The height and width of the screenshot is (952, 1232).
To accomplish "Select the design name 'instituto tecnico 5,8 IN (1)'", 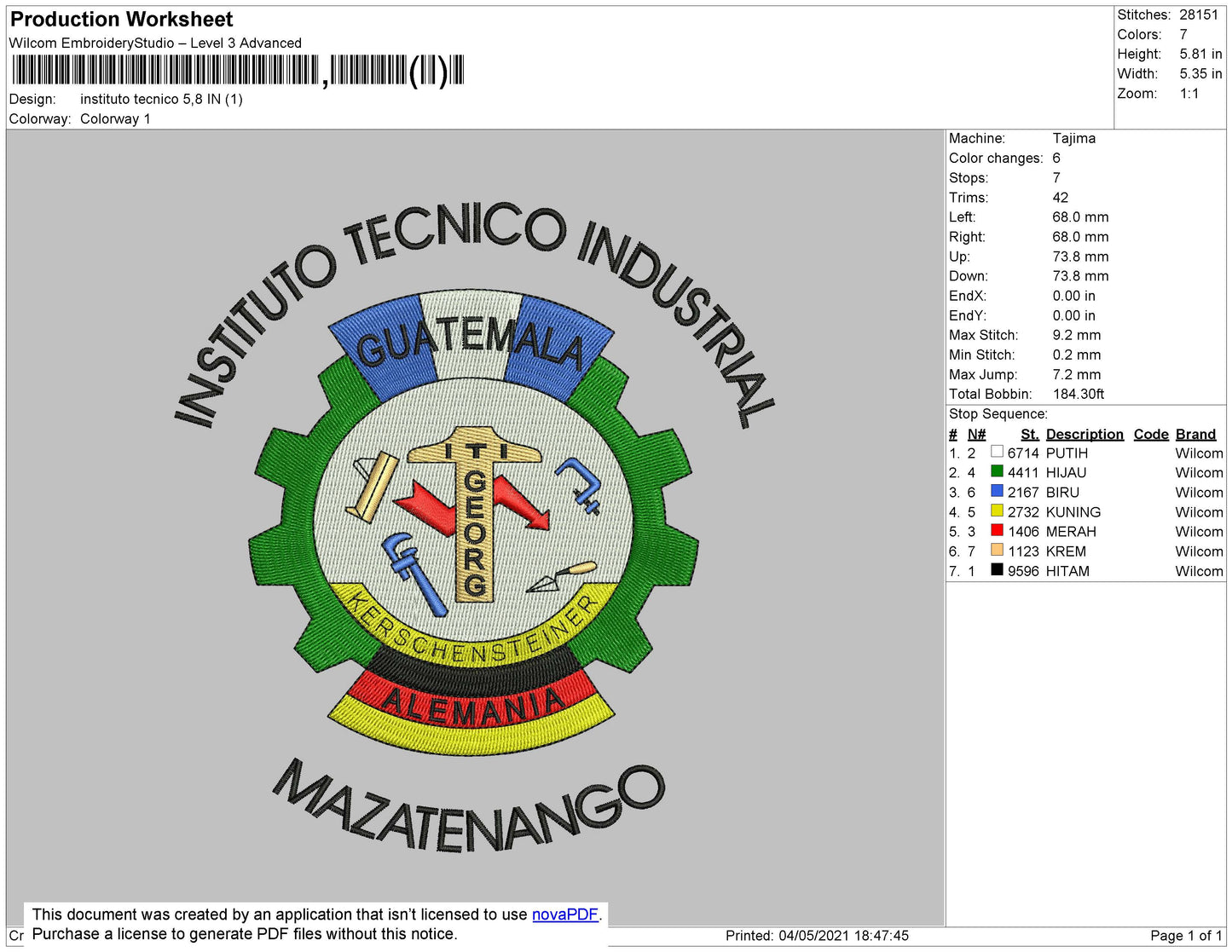I will (x=161, y=99).
